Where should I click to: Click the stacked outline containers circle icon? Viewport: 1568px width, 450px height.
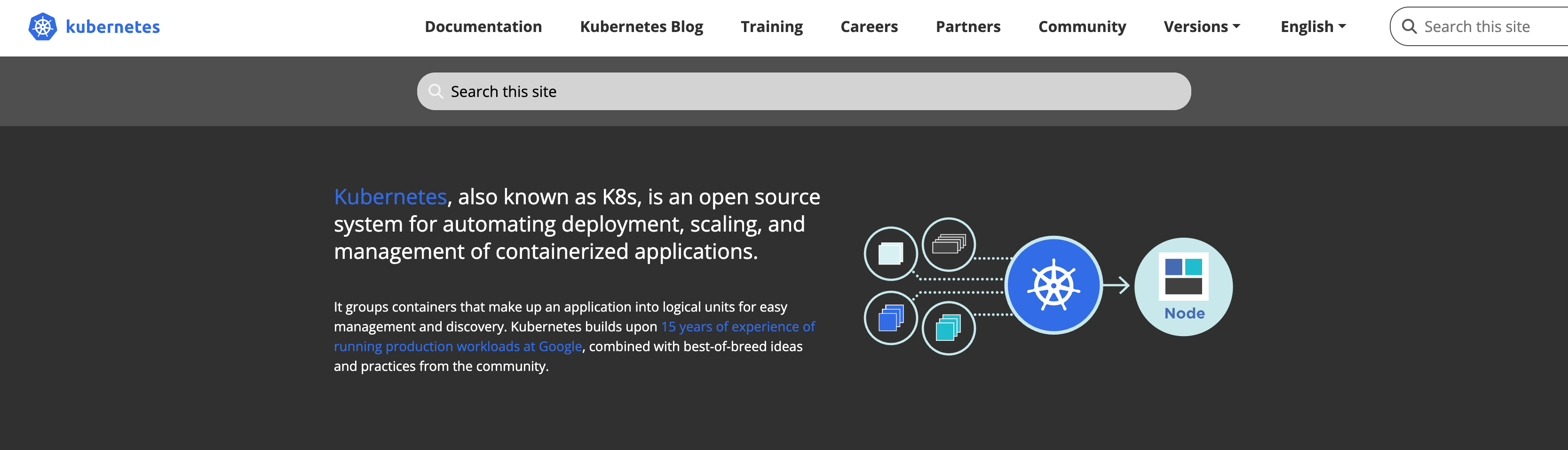948,244
